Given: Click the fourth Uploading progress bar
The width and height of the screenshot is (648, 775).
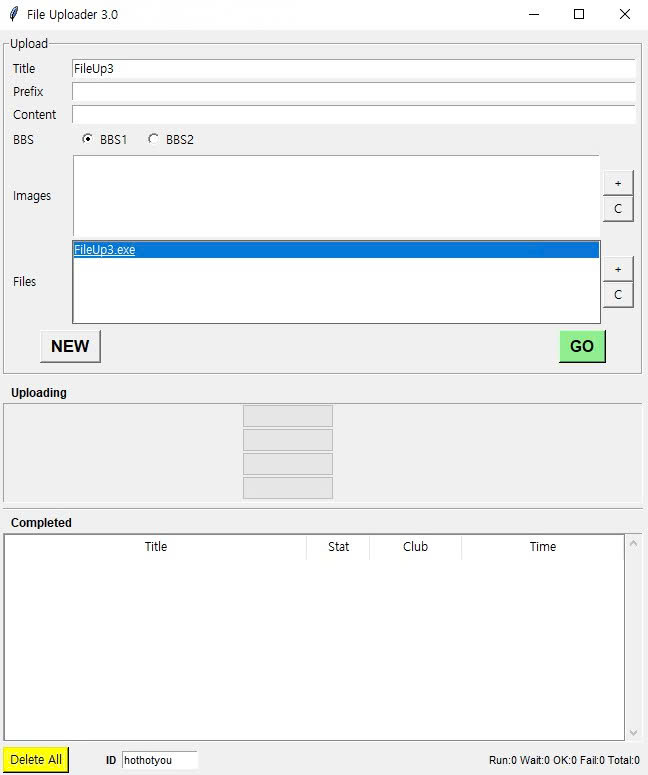Looking at the screenshot, I should click(288, 488).
